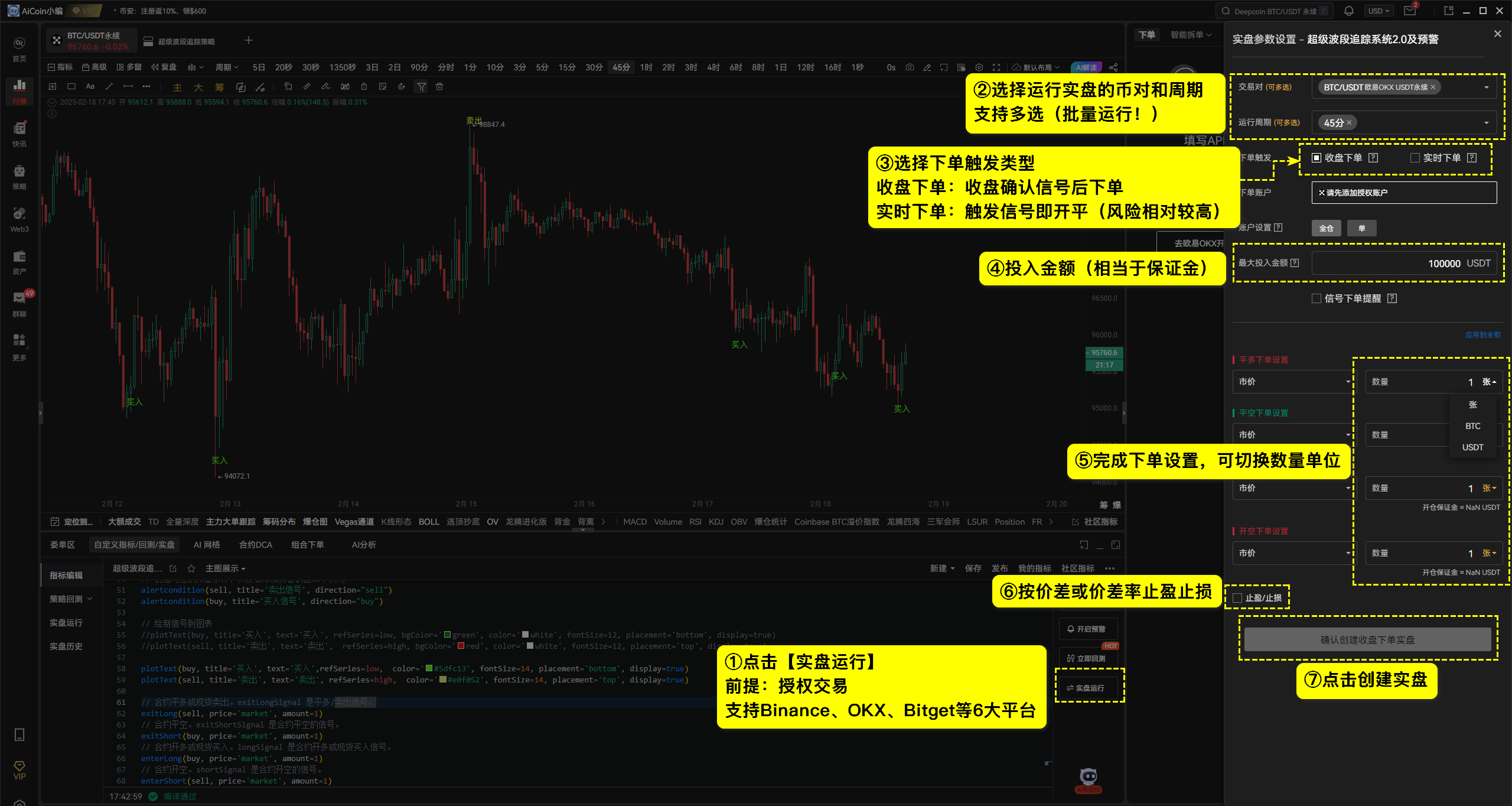Viewport: 1512px width, 806px height.
Task: Select the 全仓 cross margin toggle
Action: click(1327, 228)
